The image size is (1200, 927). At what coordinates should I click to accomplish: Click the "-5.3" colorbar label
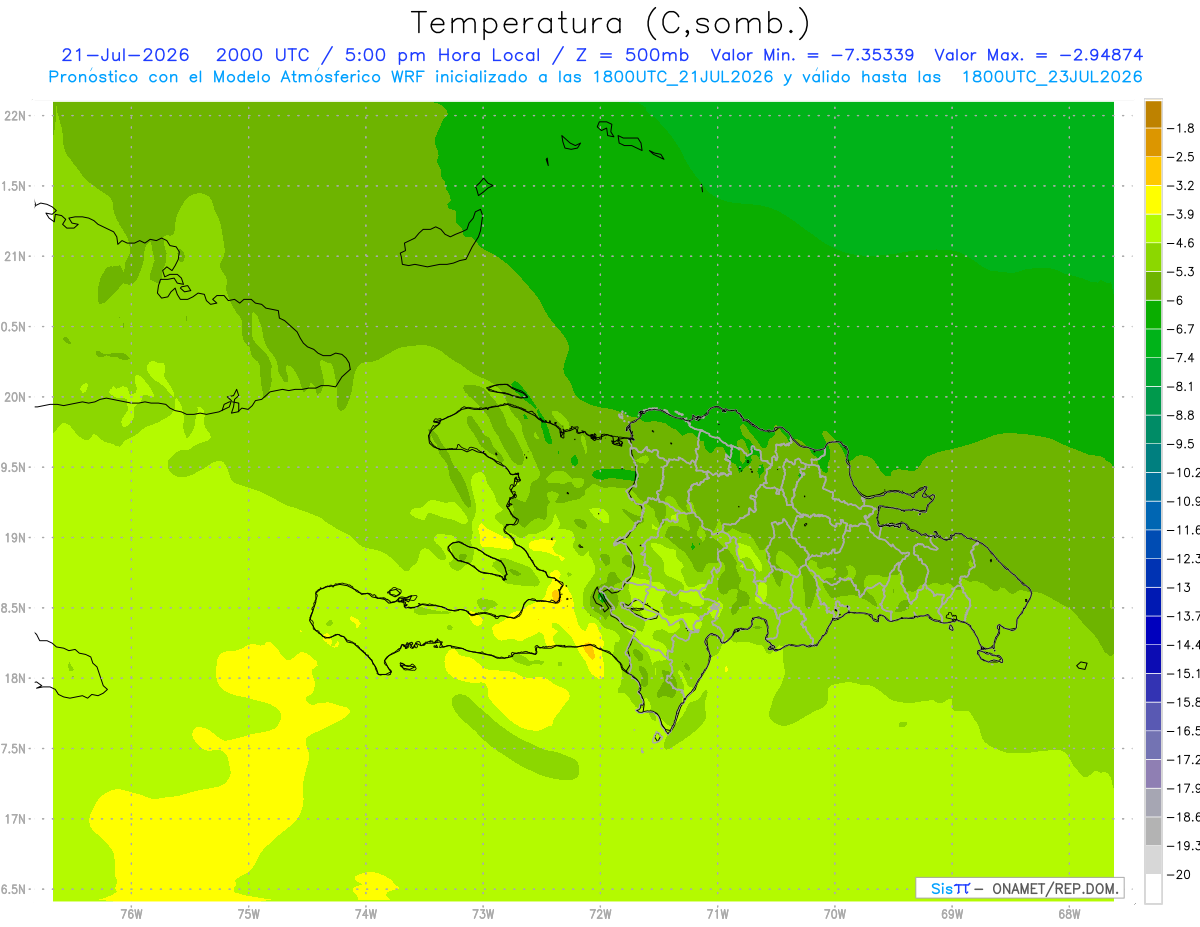1181,271
